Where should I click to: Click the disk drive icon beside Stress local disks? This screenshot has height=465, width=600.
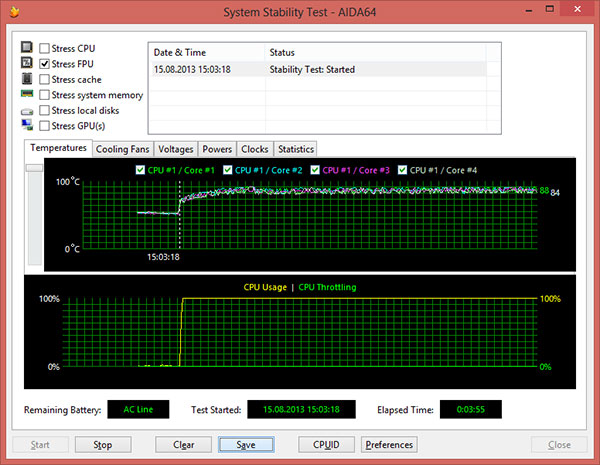[x=27, y=111]
